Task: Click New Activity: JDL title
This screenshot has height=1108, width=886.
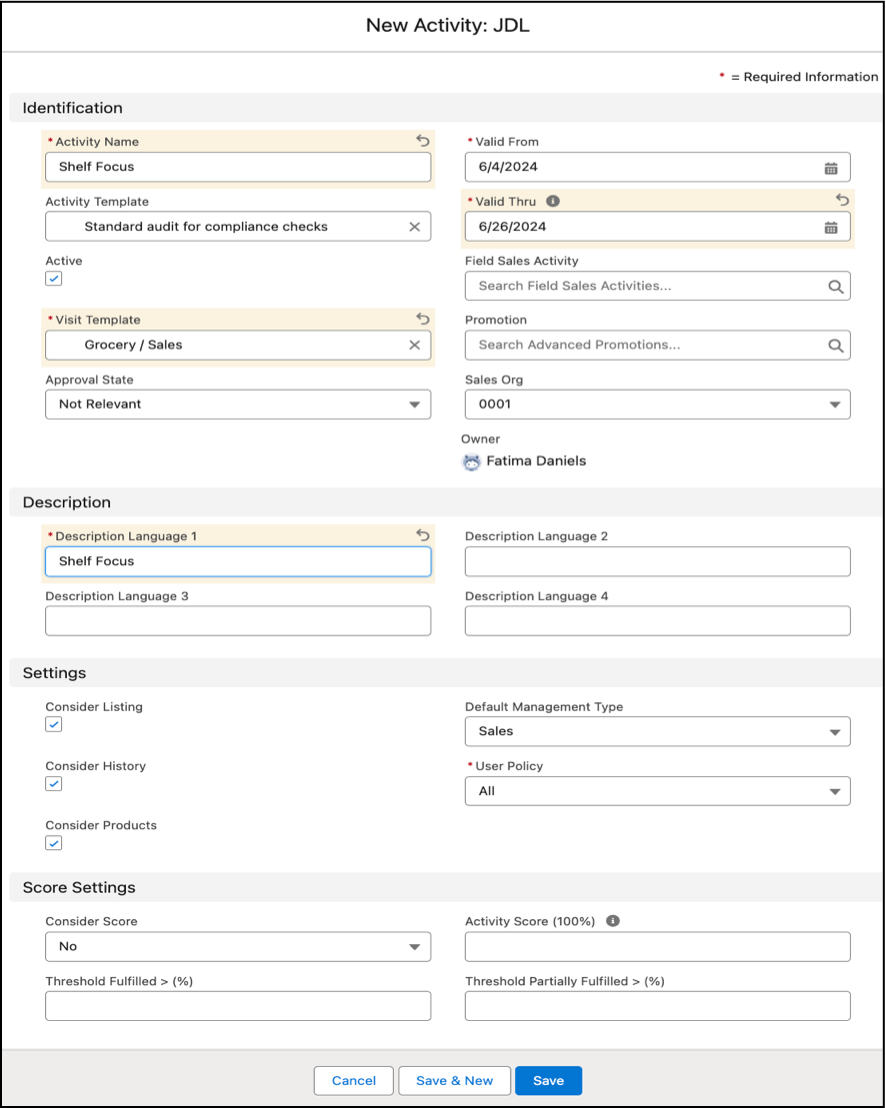Action: click(447, 26)
